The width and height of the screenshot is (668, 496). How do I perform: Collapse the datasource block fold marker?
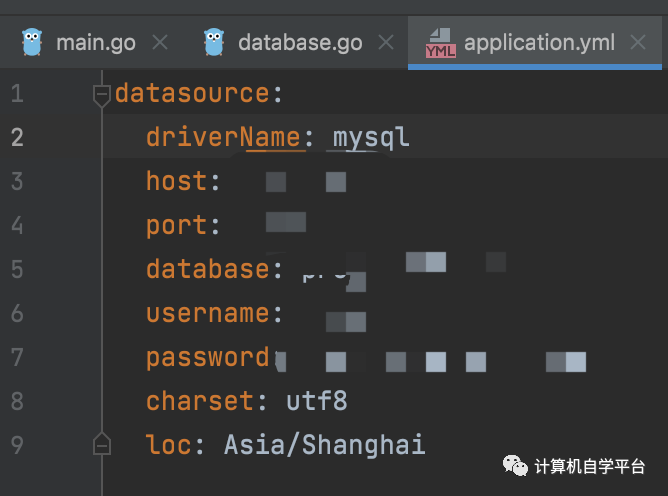tap(101, 95)
